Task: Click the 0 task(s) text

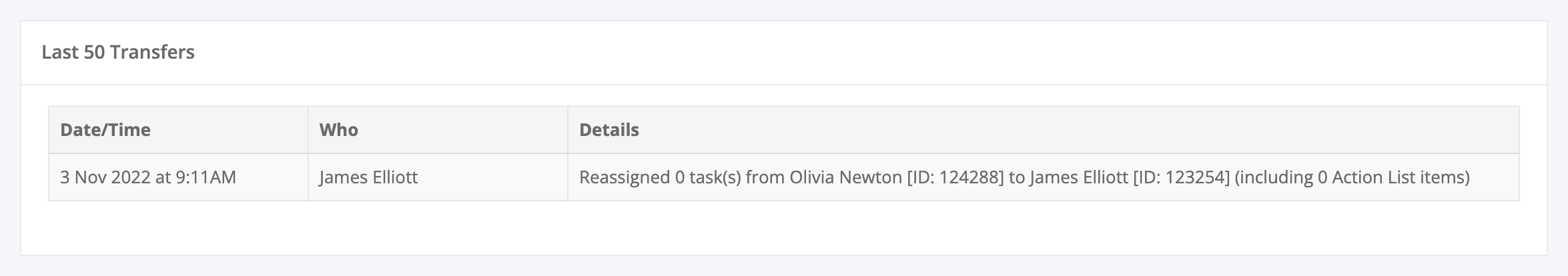Action: (x=708, y=177)
